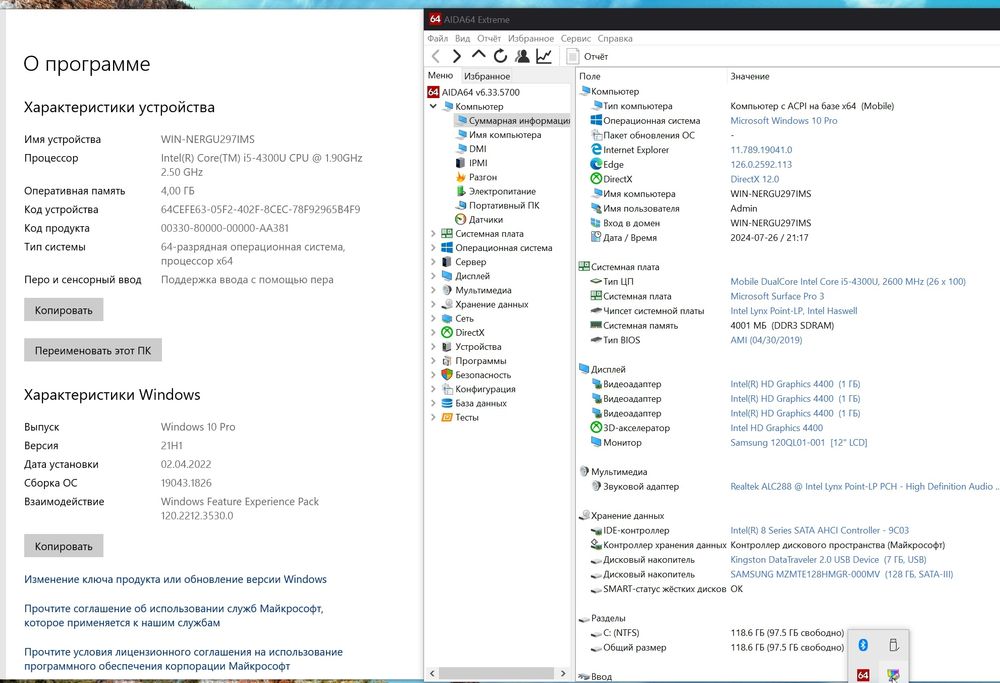
Task: Open the Разгон tree item
Action: point(476,177)
